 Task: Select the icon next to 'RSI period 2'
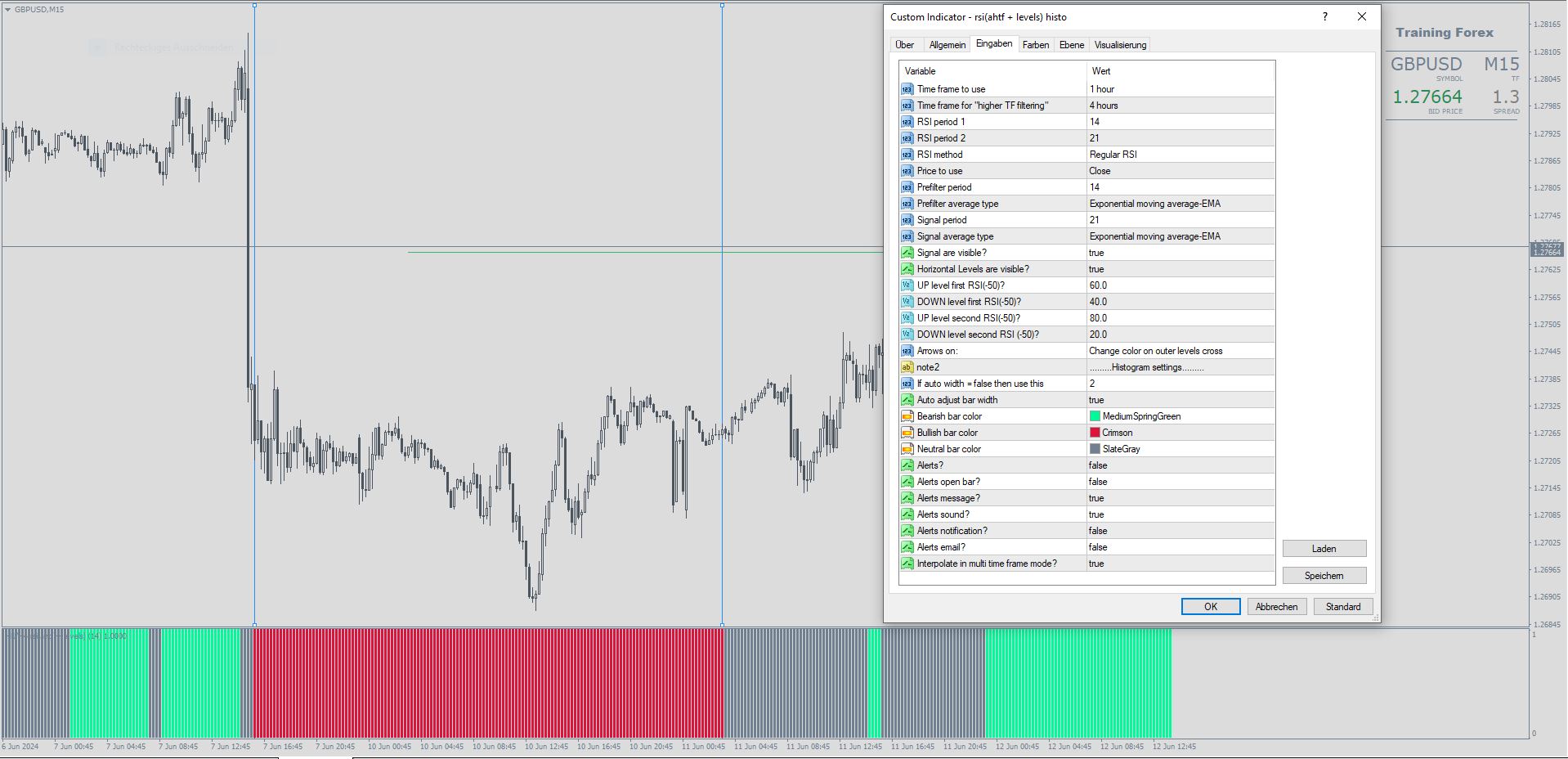tap(907, 138)
